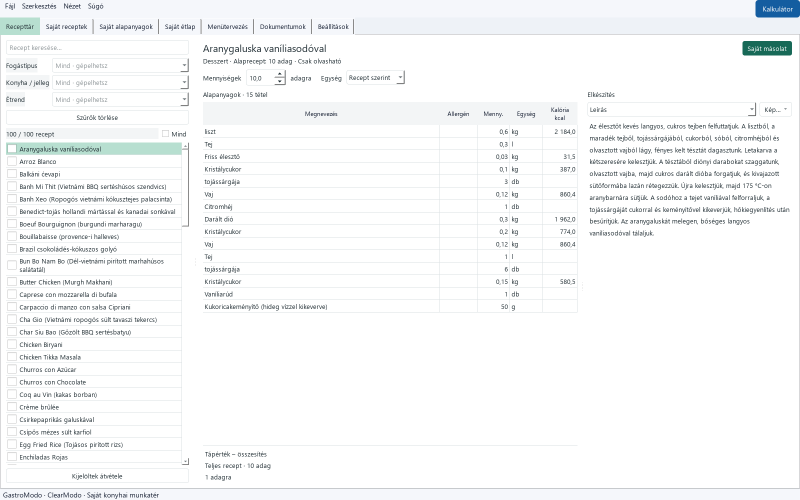Decrease the Mennyiségek portion count

coord(280,82)
